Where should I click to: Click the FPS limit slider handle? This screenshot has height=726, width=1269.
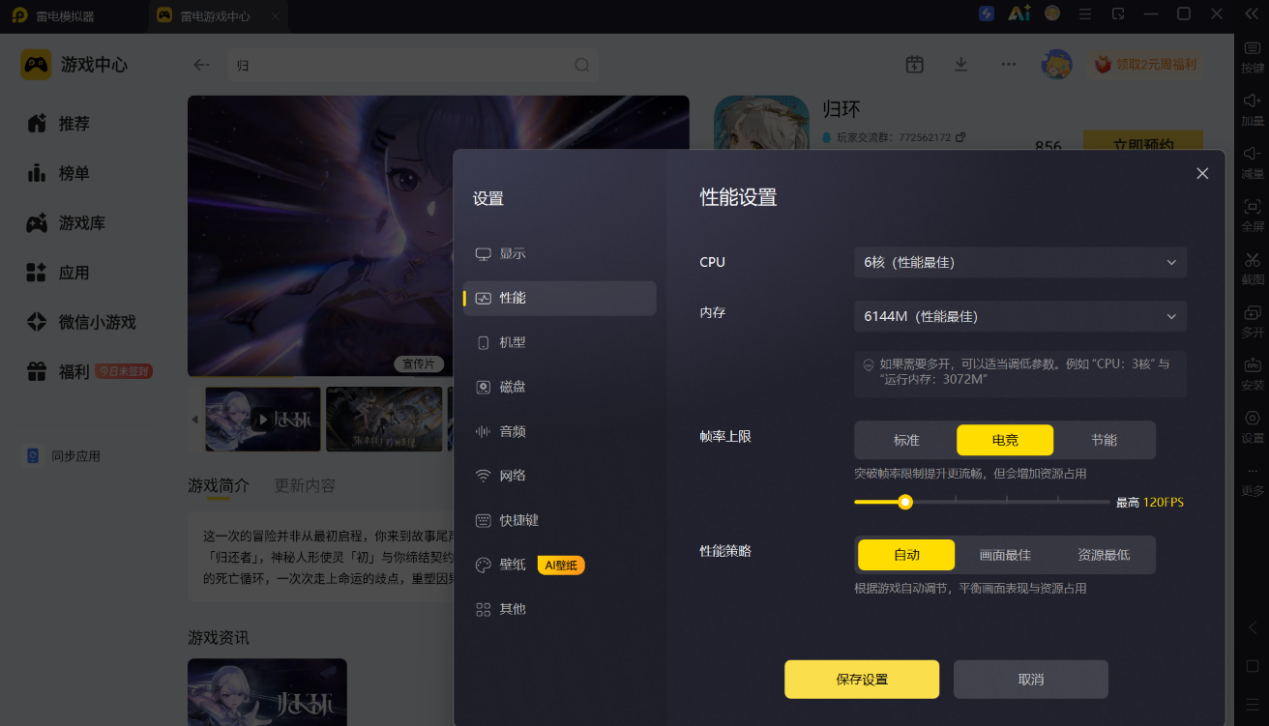coord(905,502)
